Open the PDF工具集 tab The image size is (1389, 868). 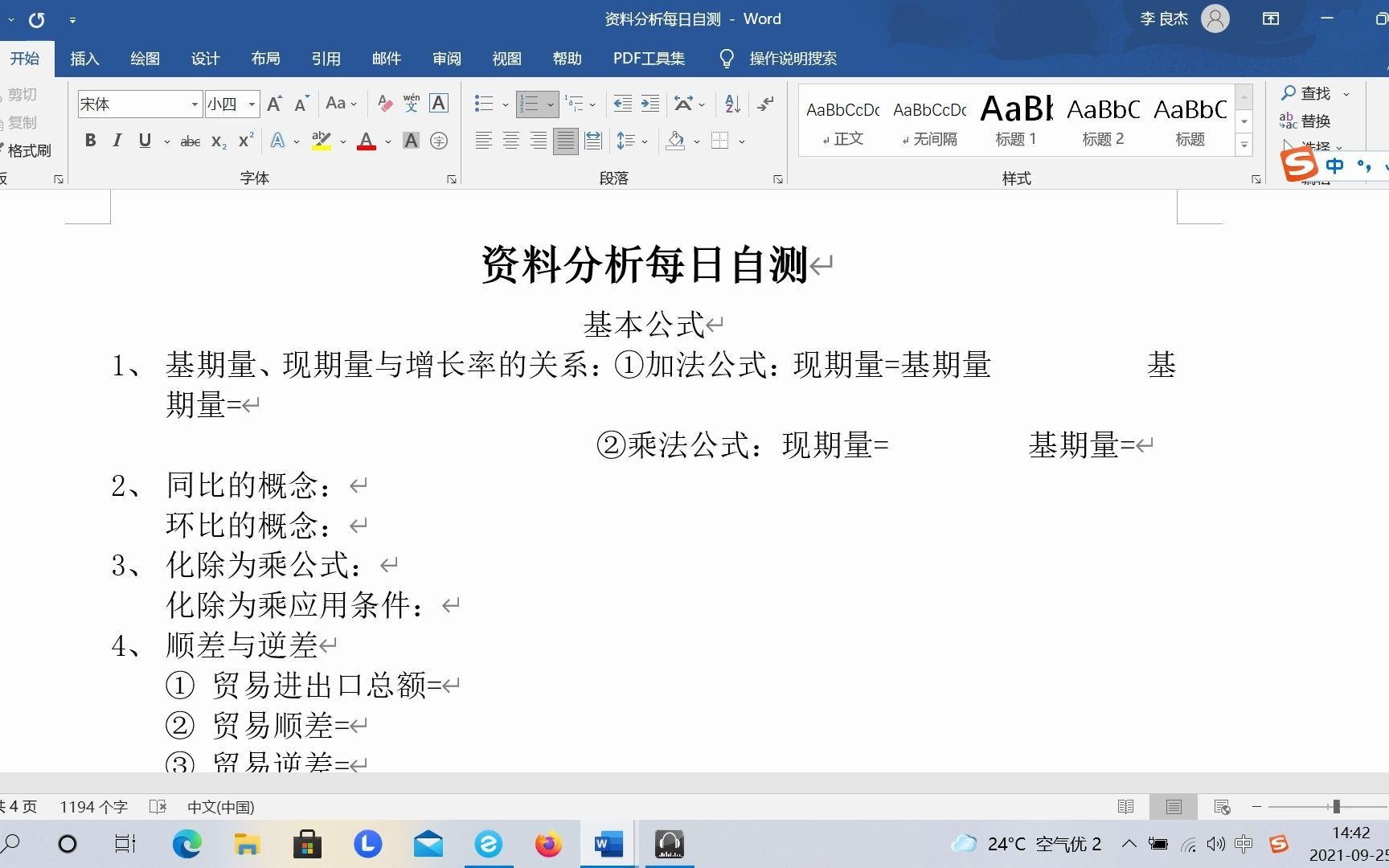(649, 59)
